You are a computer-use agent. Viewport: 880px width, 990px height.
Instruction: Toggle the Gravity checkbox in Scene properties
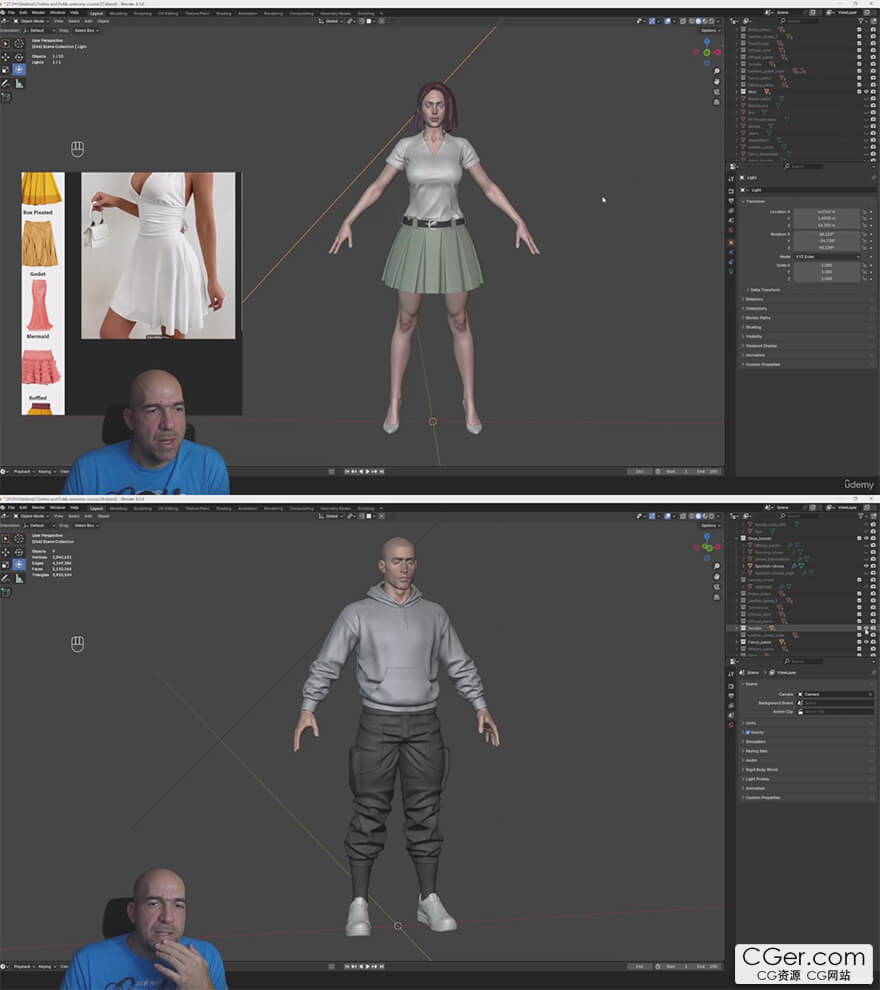748,732
